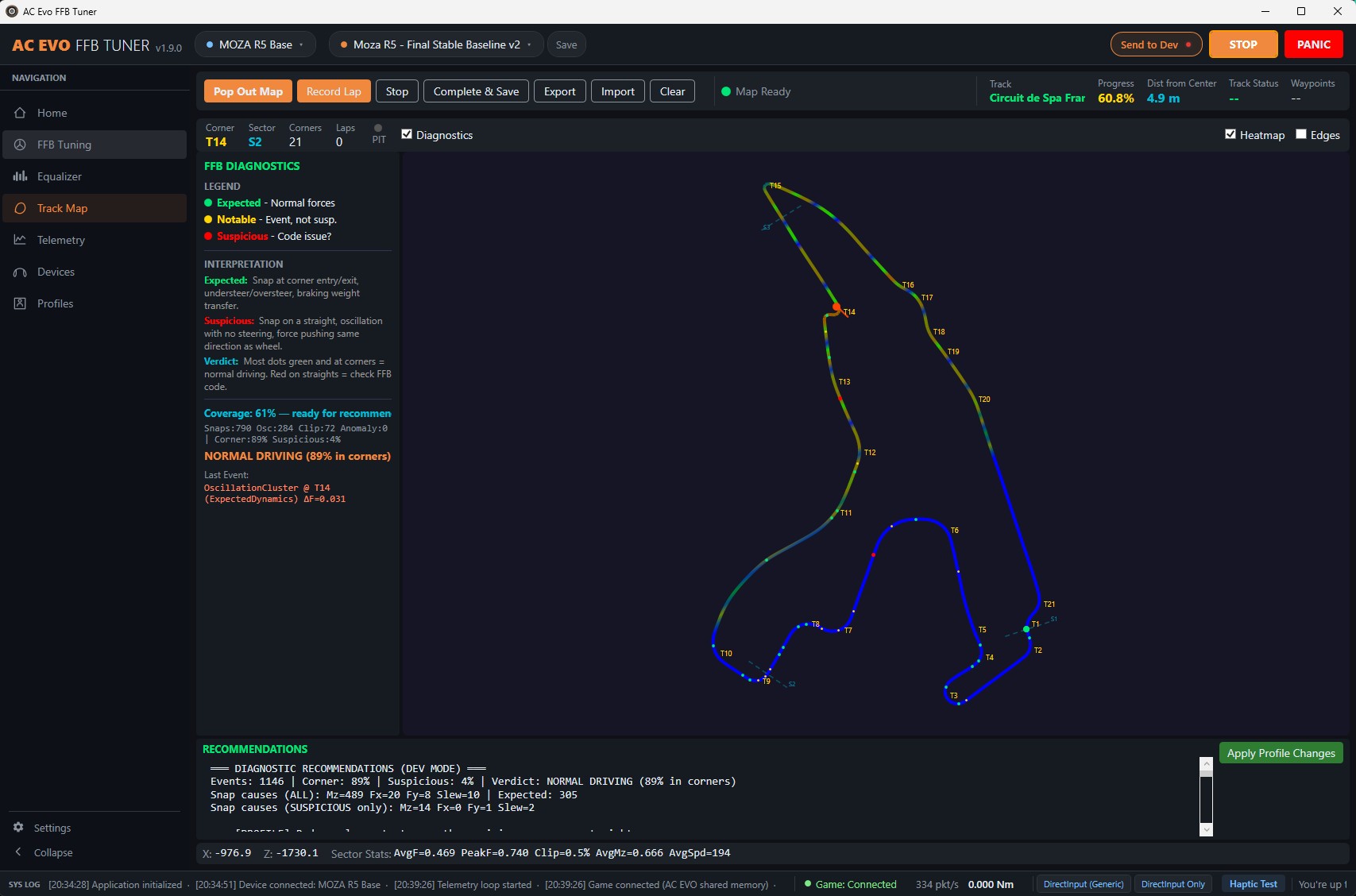Click the red Suspicious legend dot

click(x=208, y=236)
